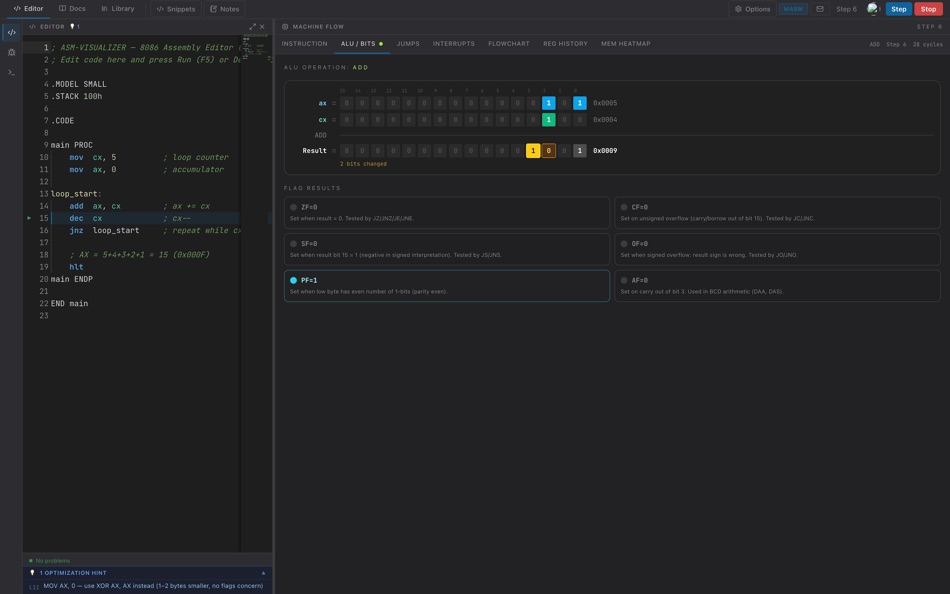
Task: Click the 'jnz loop_start' code line
Action: [x=145, y=230]
